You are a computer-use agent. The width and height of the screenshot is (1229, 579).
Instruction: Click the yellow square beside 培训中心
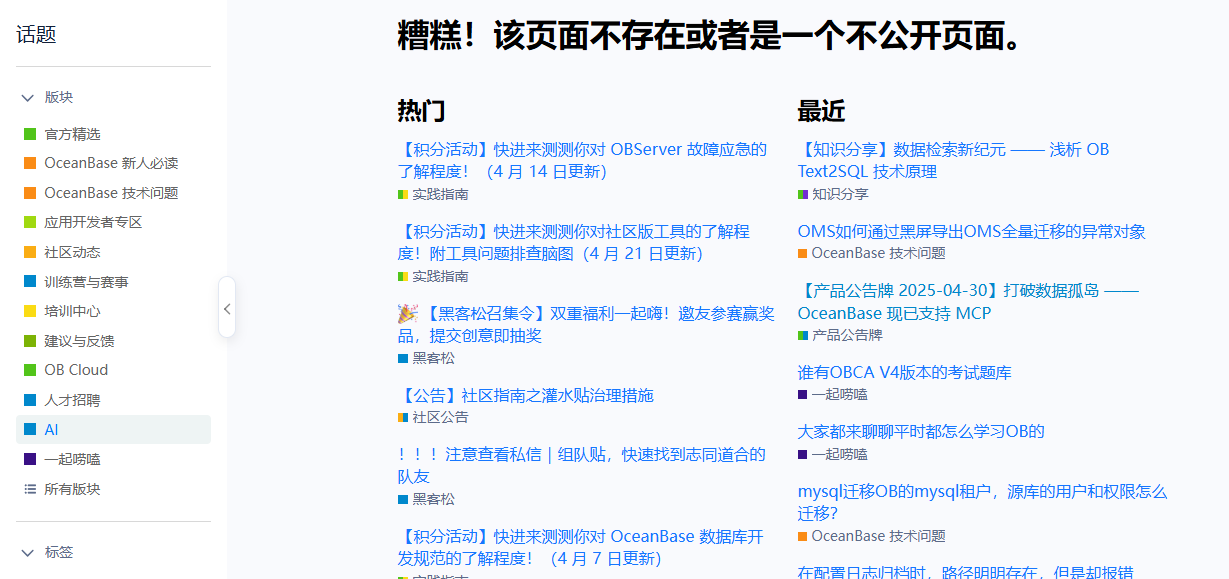(x=30, y=311)
